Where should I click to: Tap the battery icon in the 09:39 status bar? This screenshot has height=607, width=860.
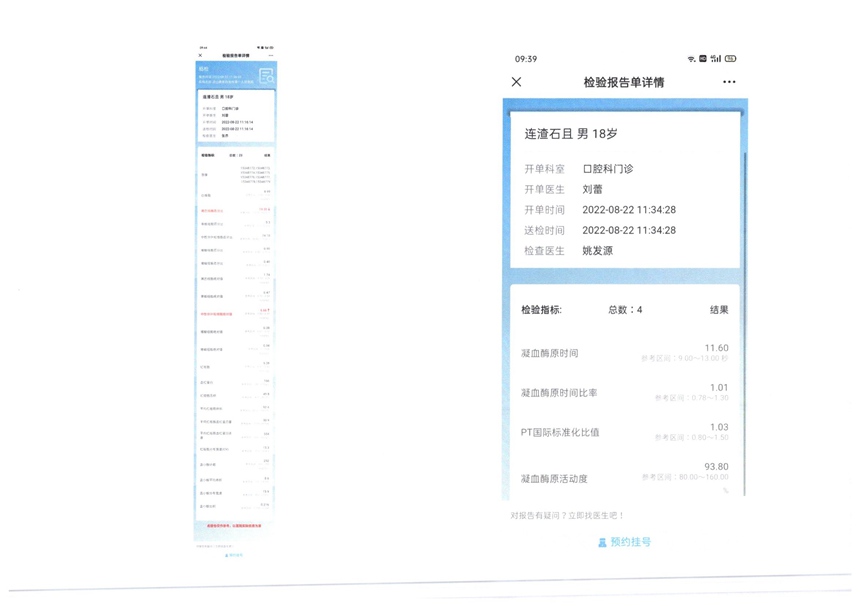[731, 59]
